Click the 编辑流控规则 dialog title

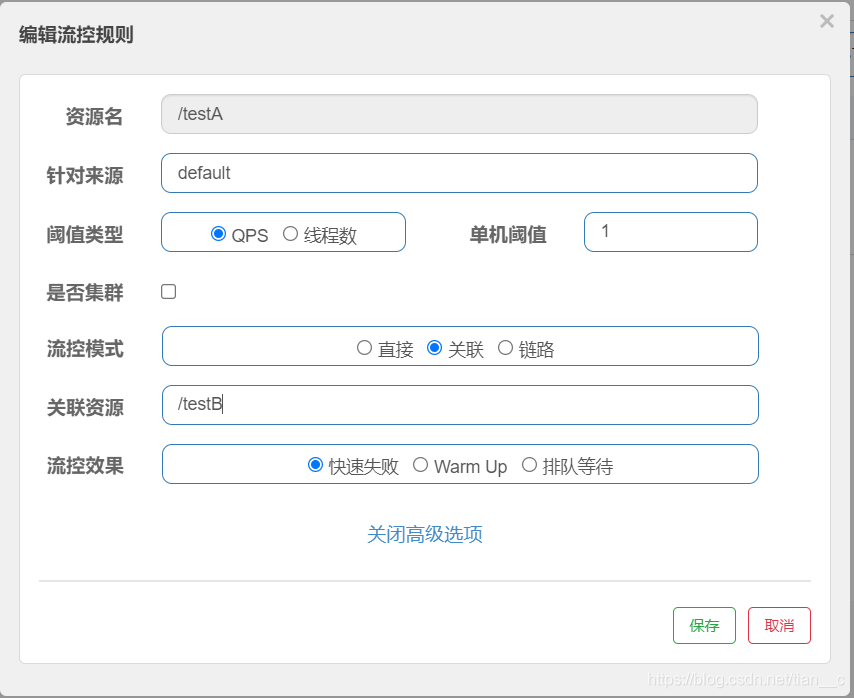(x=76, y=35)
